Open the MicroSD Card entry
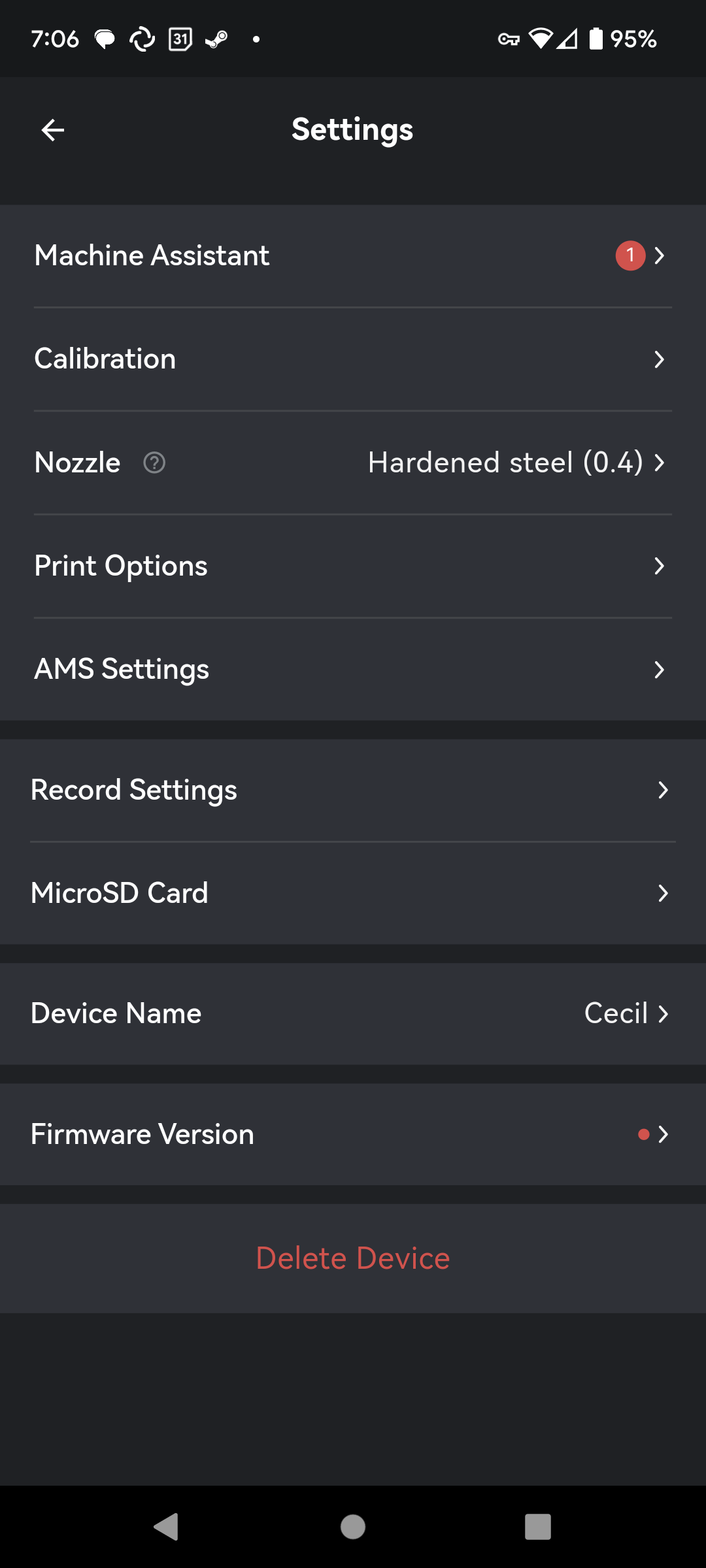This screenshot has height=1568, width=706. pos(120,893)
